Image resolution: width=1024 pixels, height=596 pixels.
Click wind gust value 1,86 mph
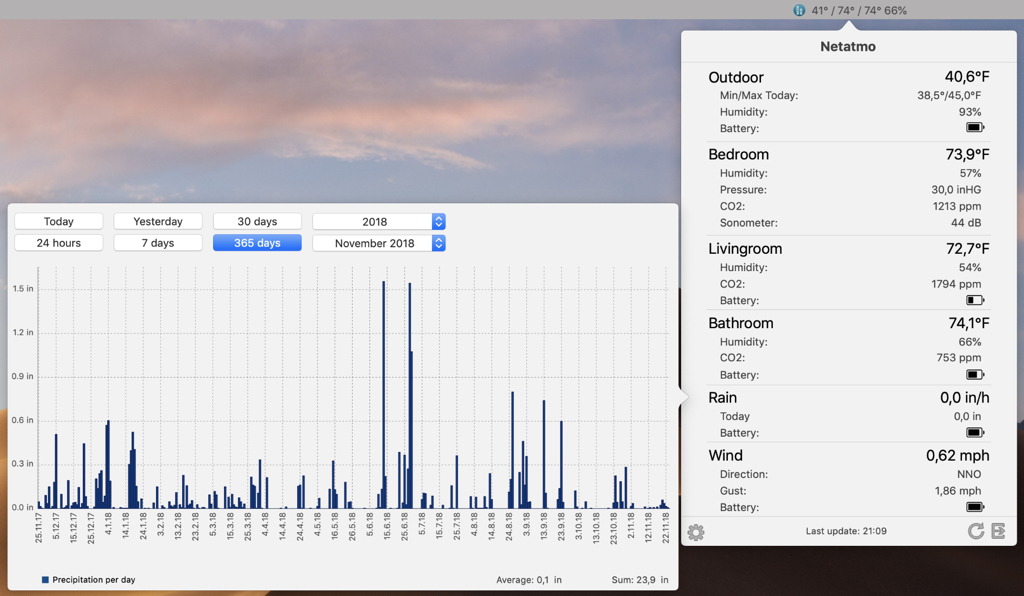click(957, 491)
